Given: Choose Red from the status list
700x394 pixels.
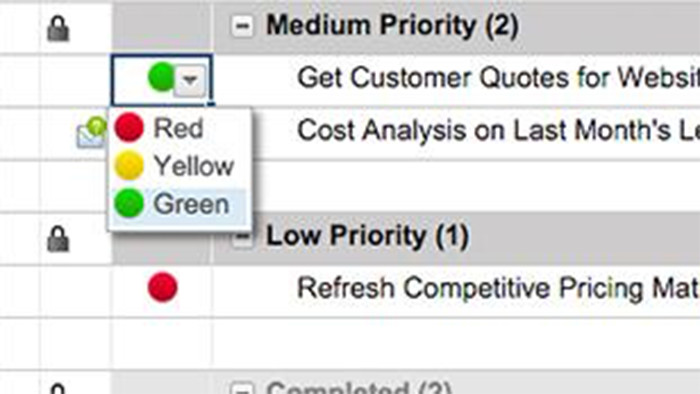Looking at the screenshot, I should pos(179,128).
